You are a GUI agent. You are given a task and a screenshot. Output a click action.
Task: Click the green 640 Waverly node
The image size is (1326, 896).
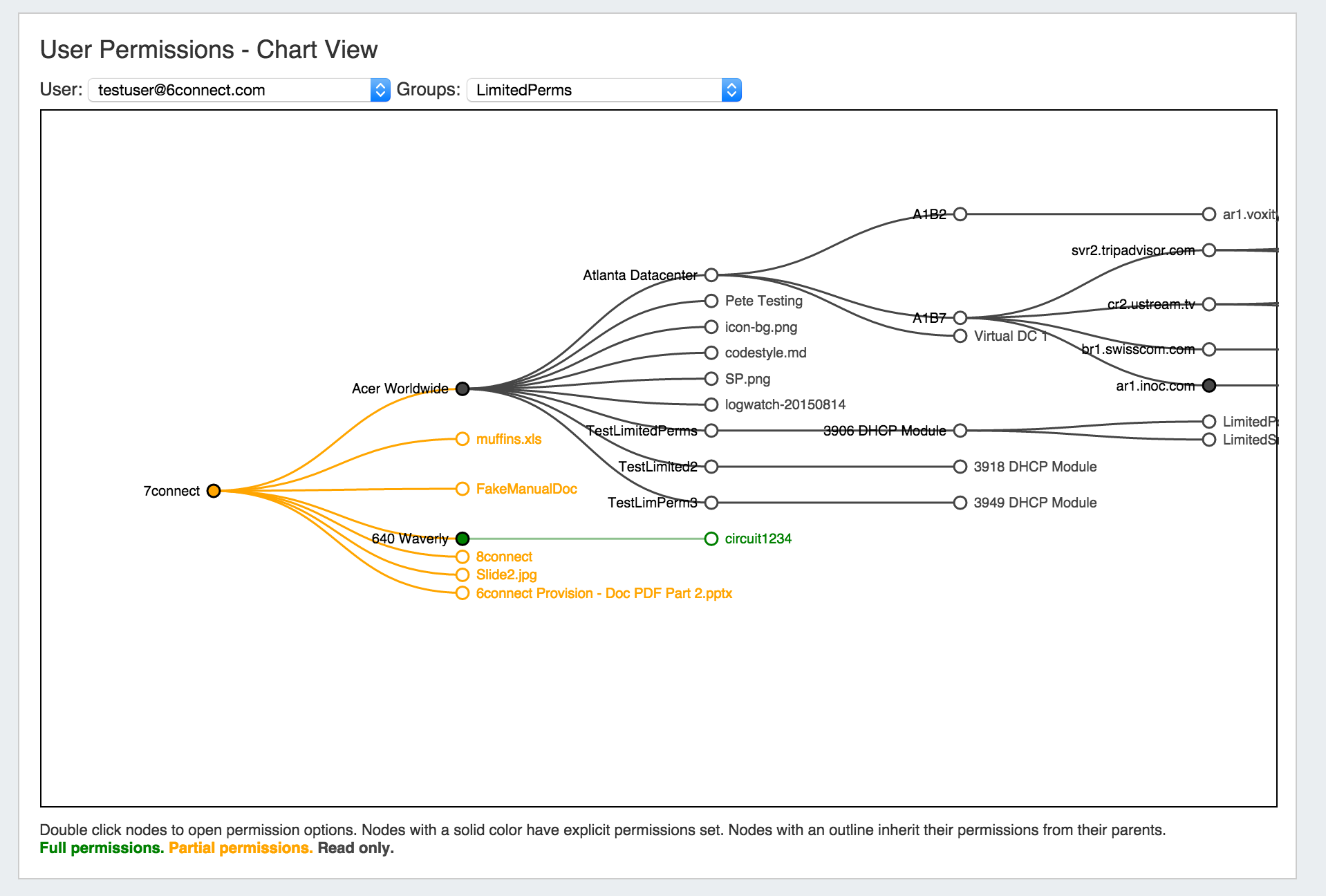463,539
